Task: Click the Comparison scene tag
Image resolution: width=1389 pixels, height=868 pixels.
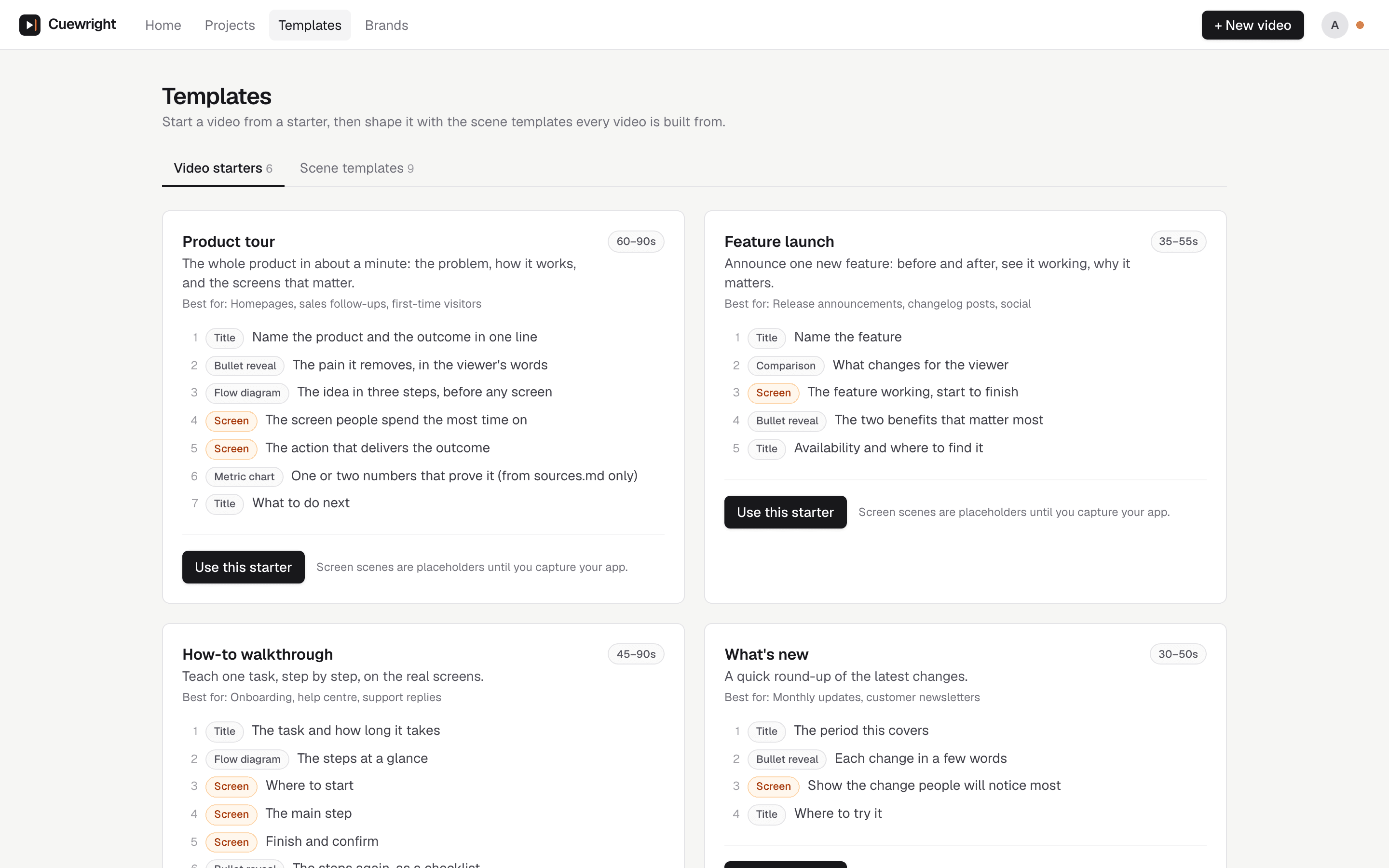Action: (x=786, y=366)
